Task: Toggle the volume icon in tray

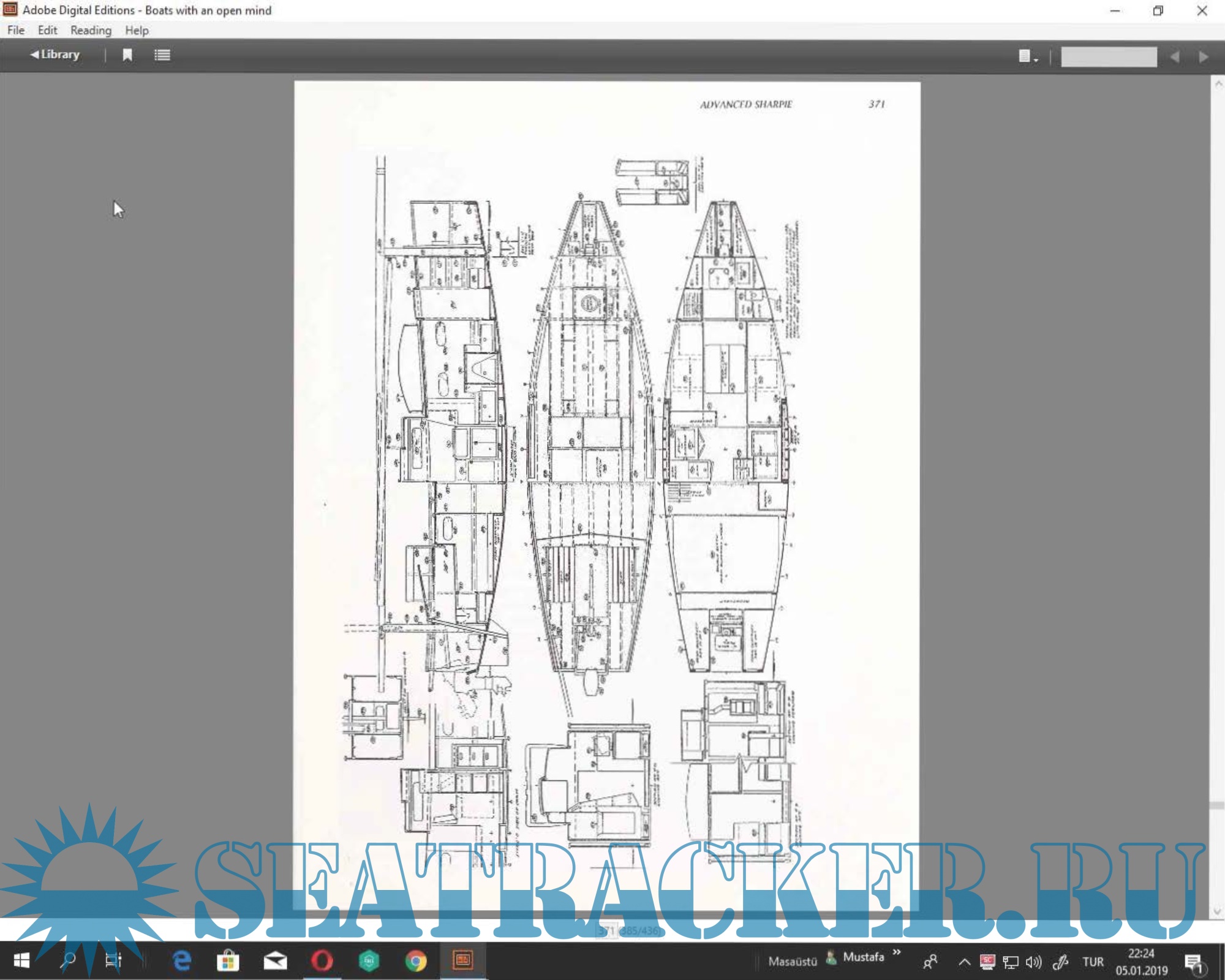Action: point(1033,962)
